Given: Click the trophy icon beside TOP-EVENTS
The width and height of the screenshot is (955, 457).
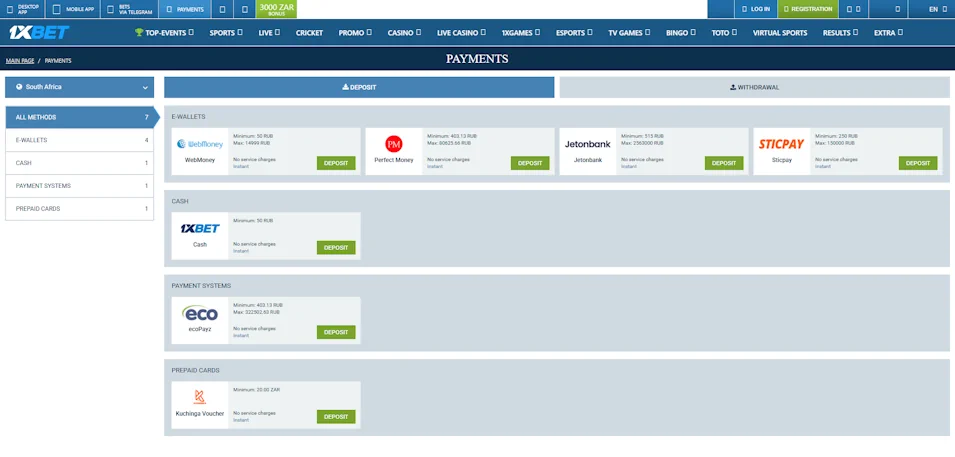Looking at the screenshot, I should 139,33.
